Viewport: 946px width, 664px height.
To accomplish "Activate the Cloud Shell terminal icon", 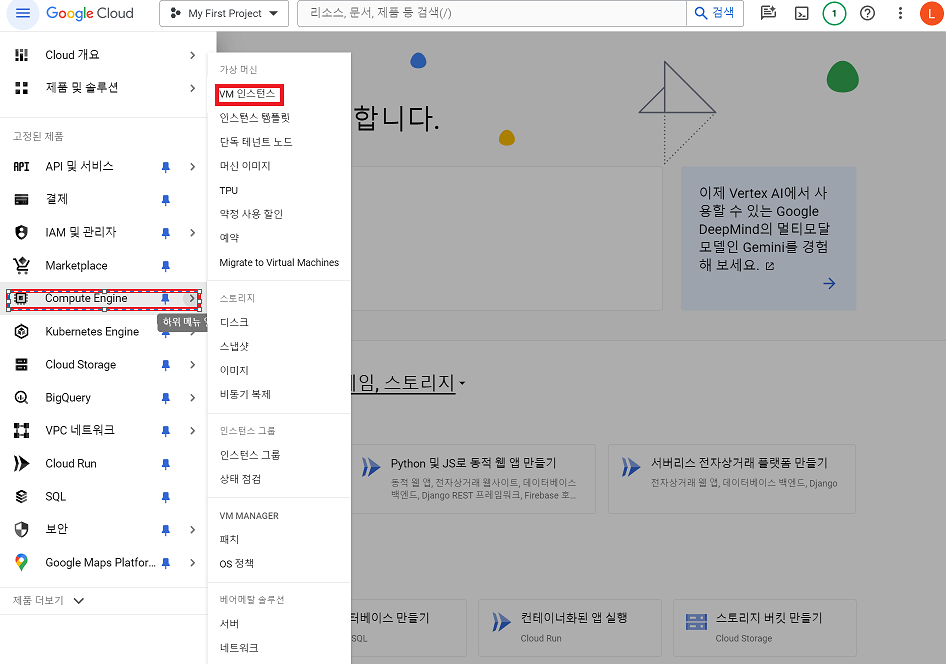I will (801, 13).
